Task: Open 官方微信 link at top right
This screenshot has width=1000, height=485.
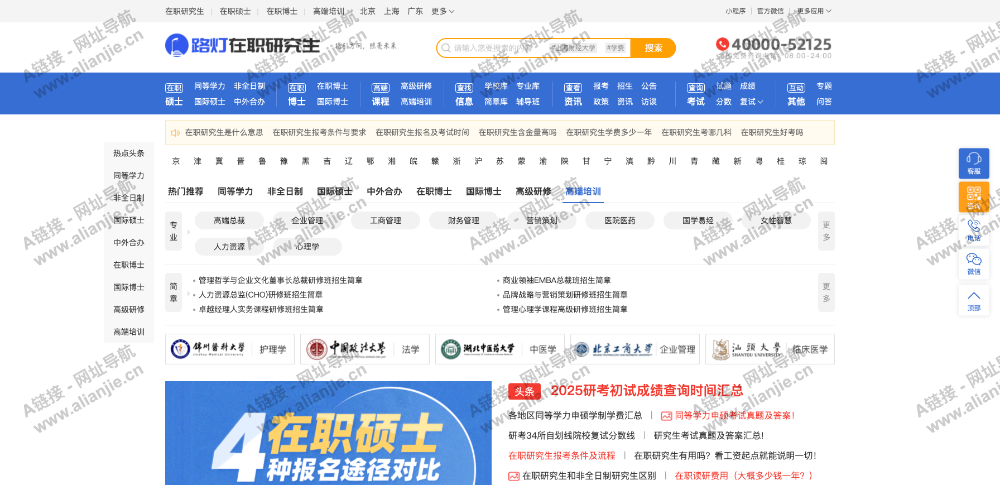Action: tap(770, 11)
